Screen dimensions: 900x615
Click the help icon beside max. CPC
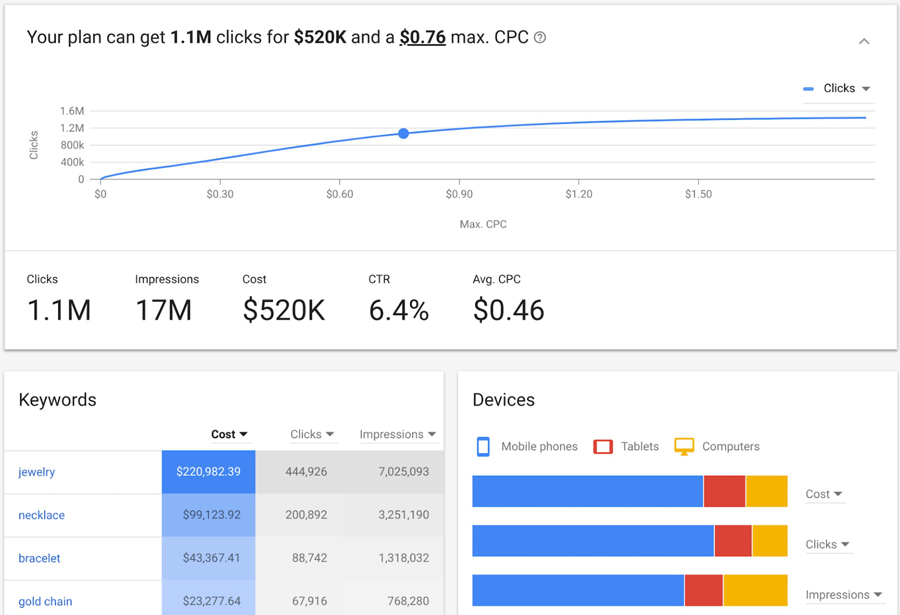(540, 38)
